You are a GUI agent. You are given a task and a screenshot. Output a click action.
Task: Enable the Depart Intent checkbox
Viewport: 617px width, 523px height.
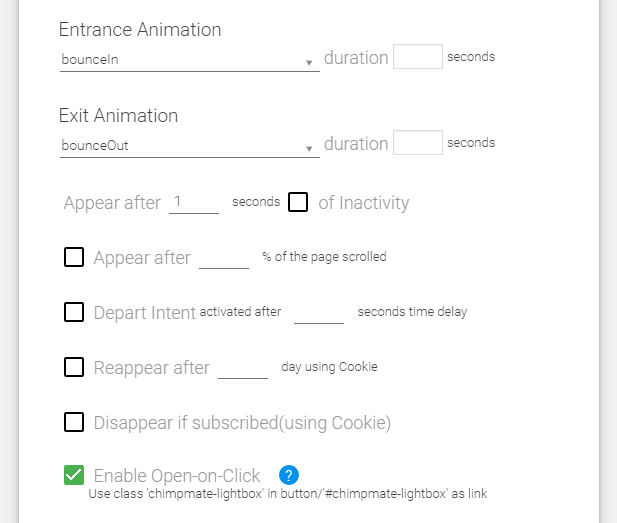[74, 312]
